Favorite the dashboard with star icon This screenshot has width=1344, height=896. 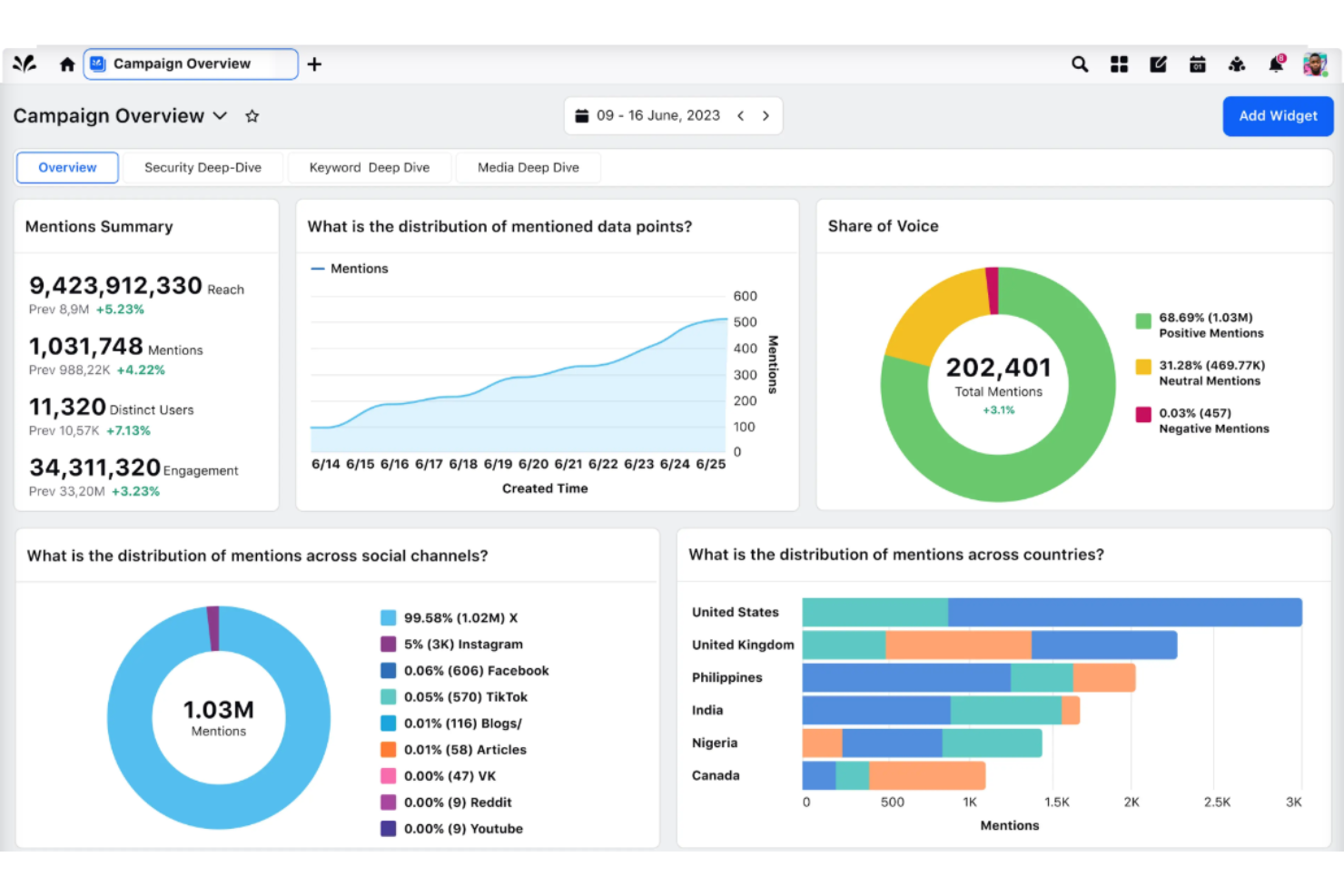pos(252,116)
